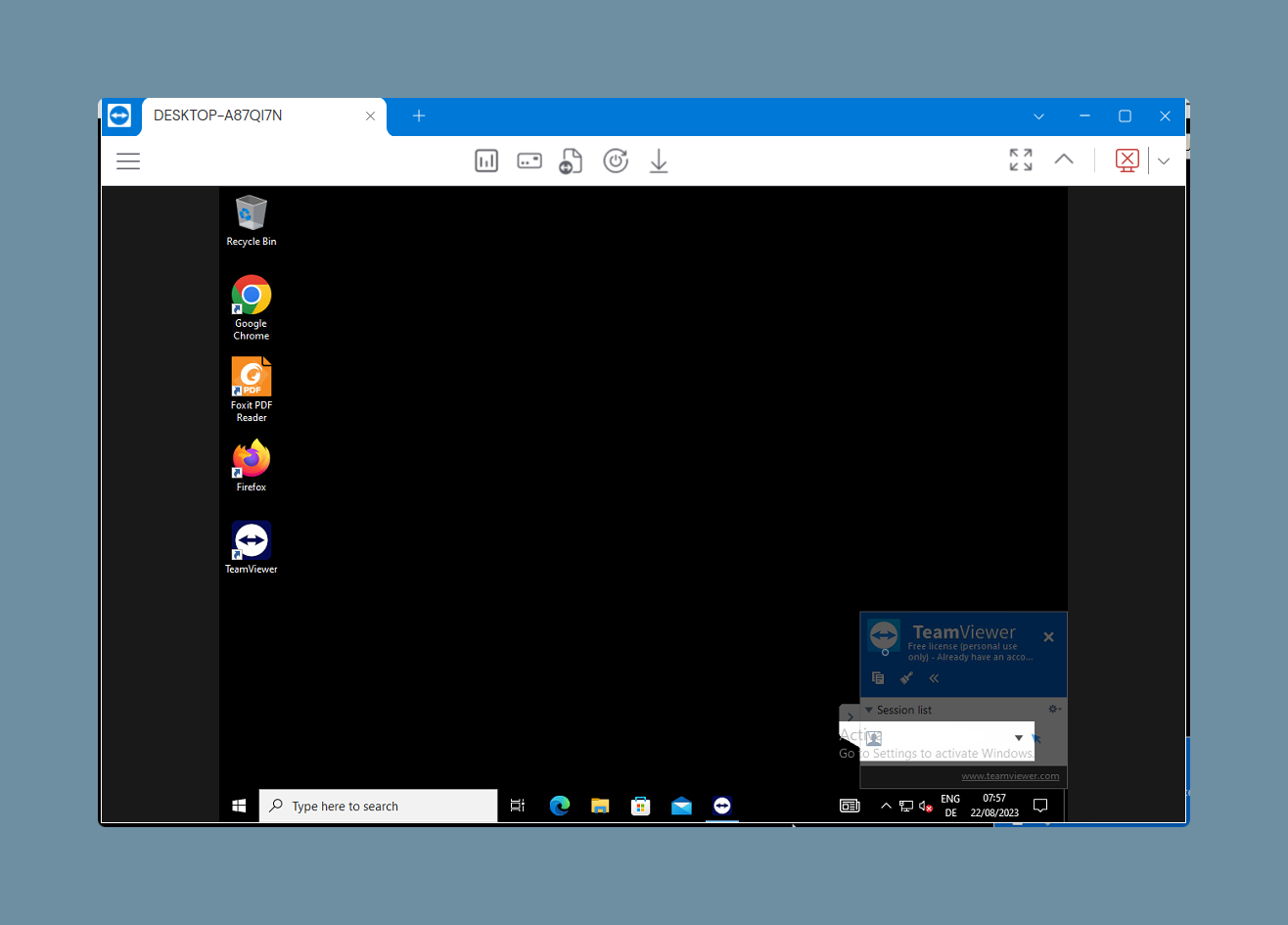Viewport: 1288px width, 925px height.
Task: Open the tab list chevron in title bar
Action: (1038, 116)
